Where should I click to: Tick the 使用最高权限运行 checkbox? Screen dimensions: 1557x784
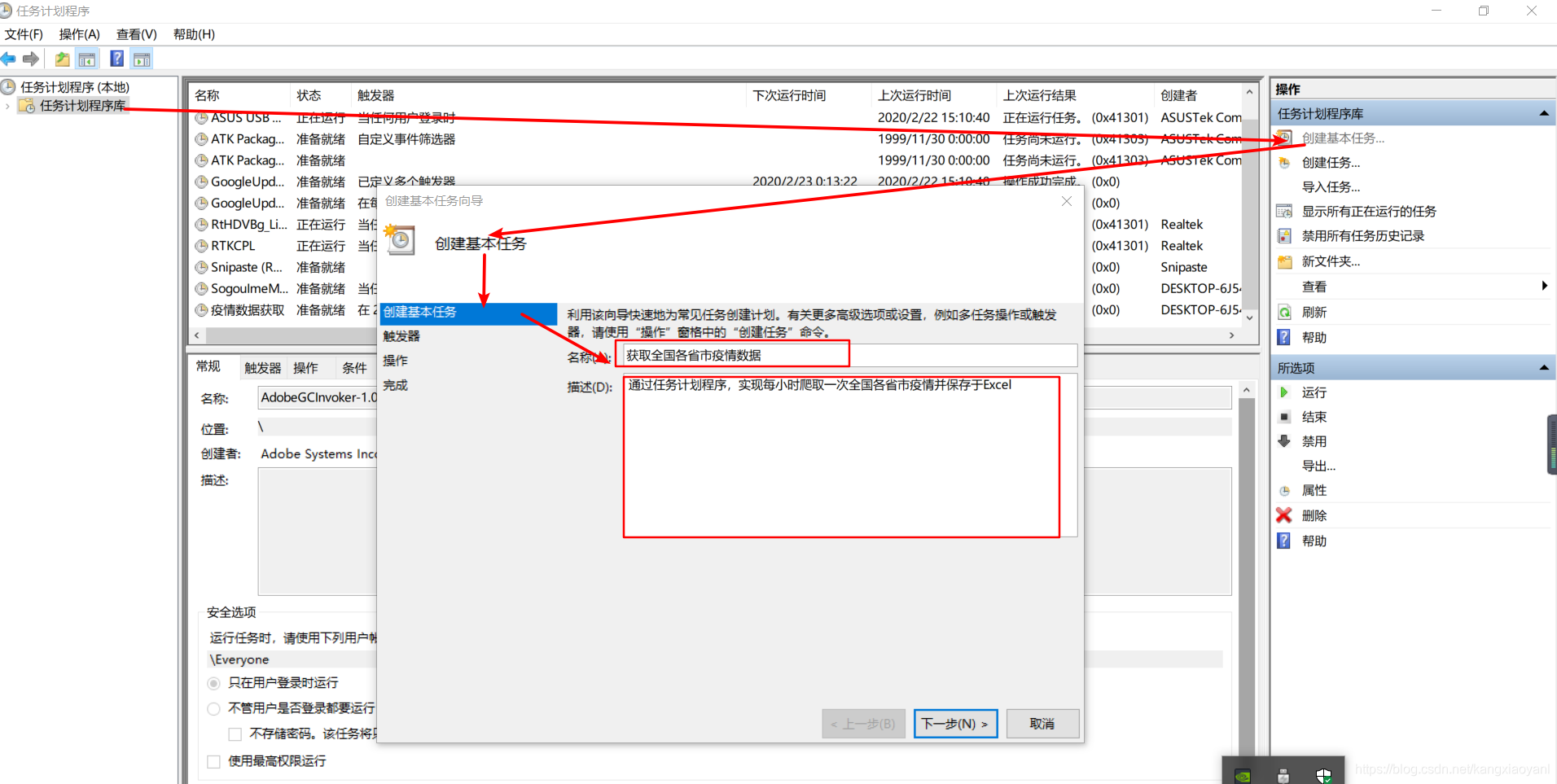pos(213,761)
